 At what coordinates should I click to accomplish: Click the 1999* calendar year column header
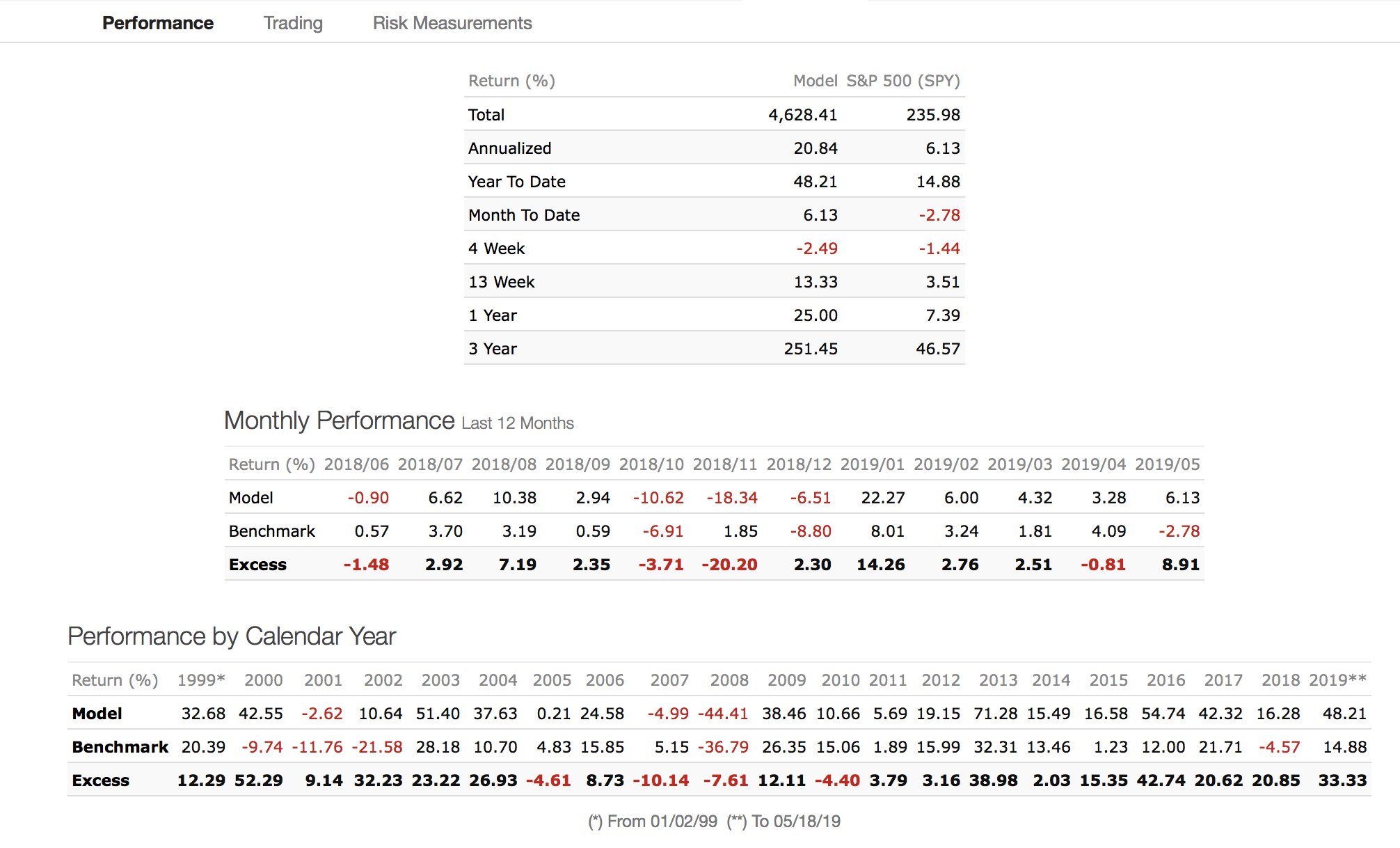coord(201,680)
